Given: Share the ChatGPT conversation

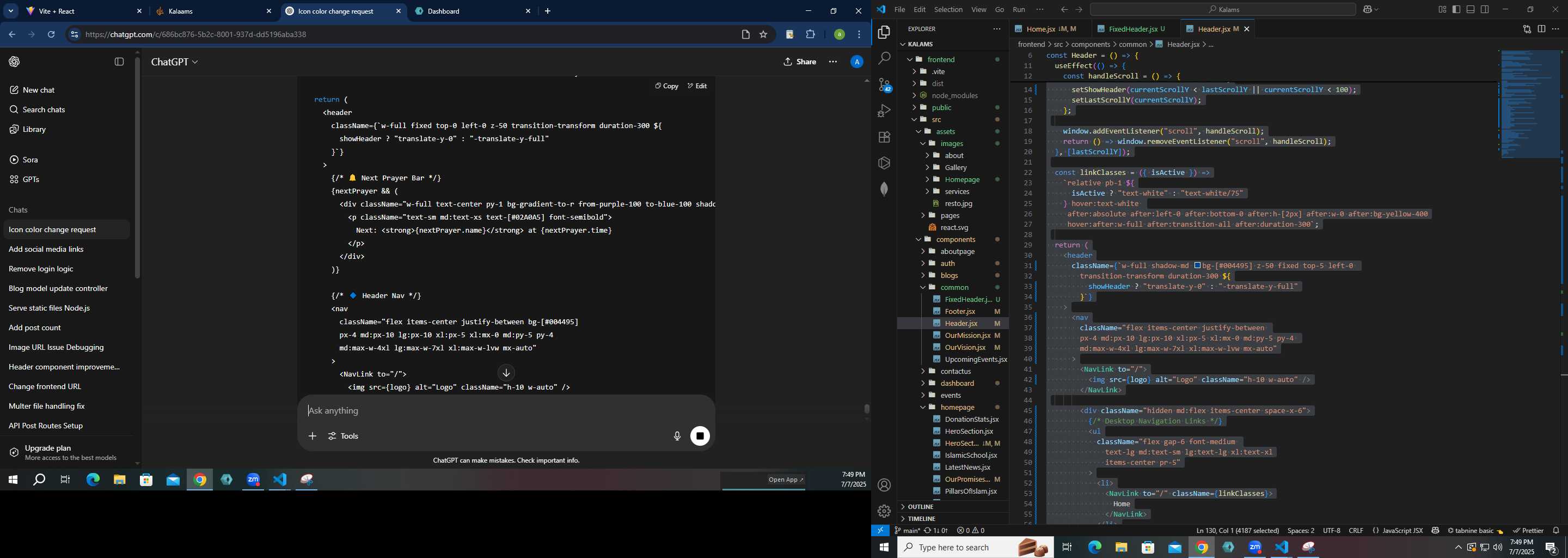Looking at the screenshot, I should click(800, 62).
